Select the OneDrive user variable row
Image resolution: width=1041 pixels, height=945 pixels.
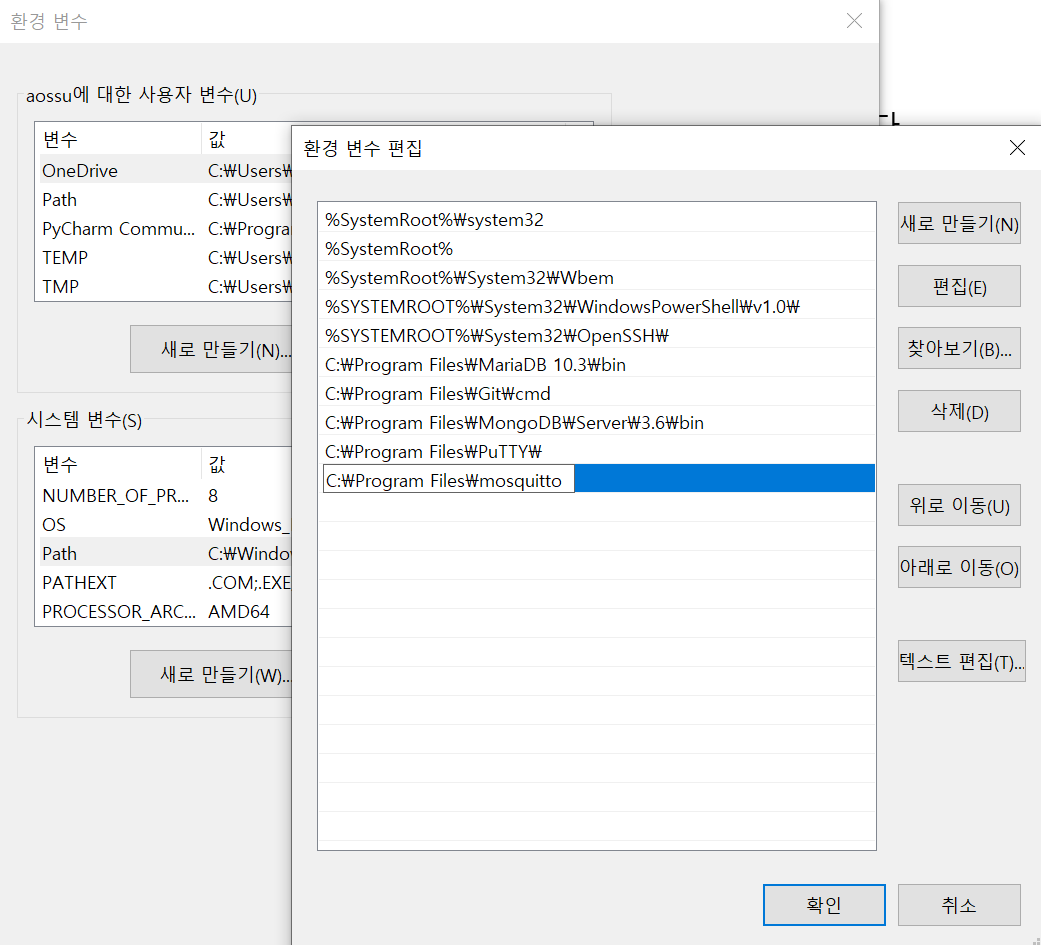coord(166,171)
